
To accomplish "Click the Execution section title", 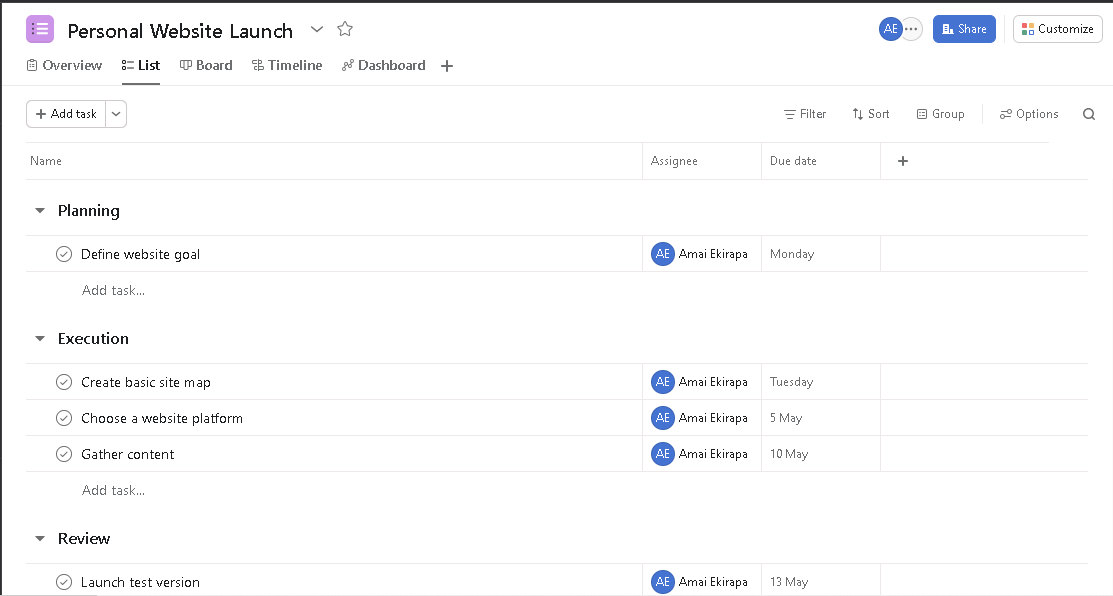I will (93, 338).
